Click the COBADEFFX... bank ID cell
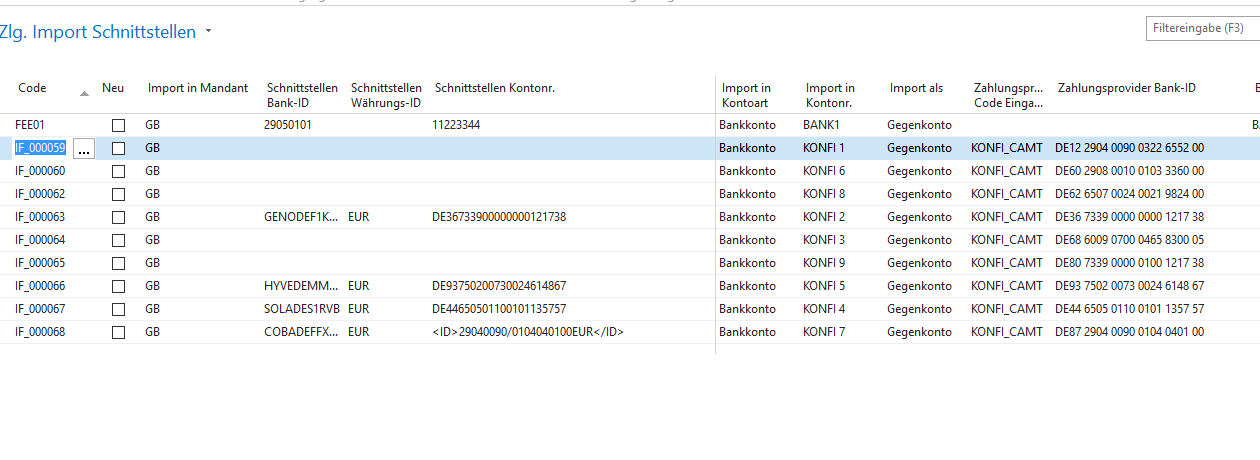The width and height of the screenshot is (1260, 460). click(301, 332)
